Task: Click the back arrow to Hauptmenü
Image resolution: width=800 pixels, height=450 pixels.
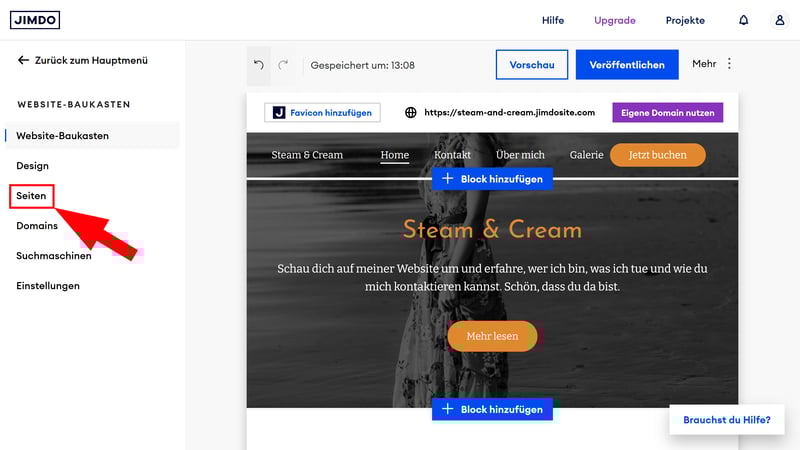Action: point(24,60)
